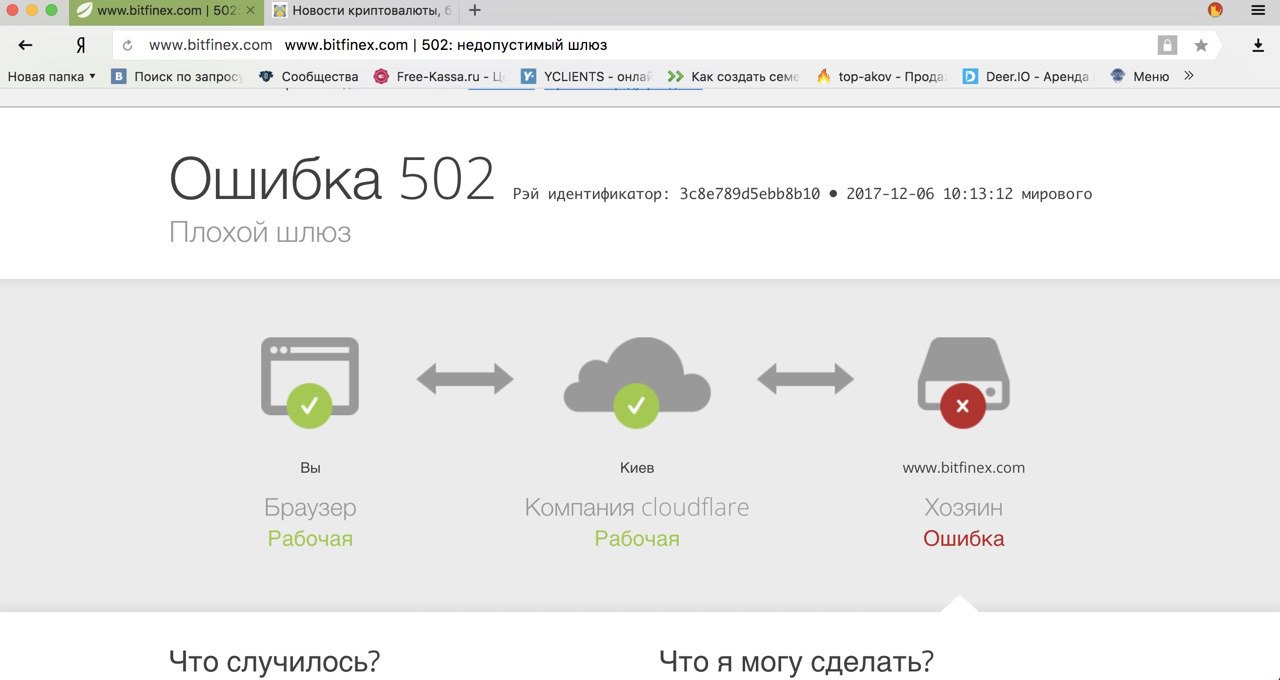Click the Сообщества bookmark icon
Screen dimensions: 1280x680
point(266,76)
